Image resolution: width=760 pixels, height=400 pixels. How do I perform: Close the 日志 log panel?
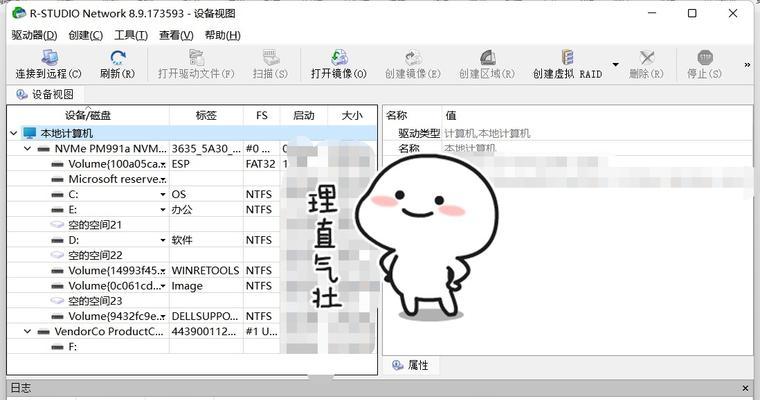pos(745,388)
